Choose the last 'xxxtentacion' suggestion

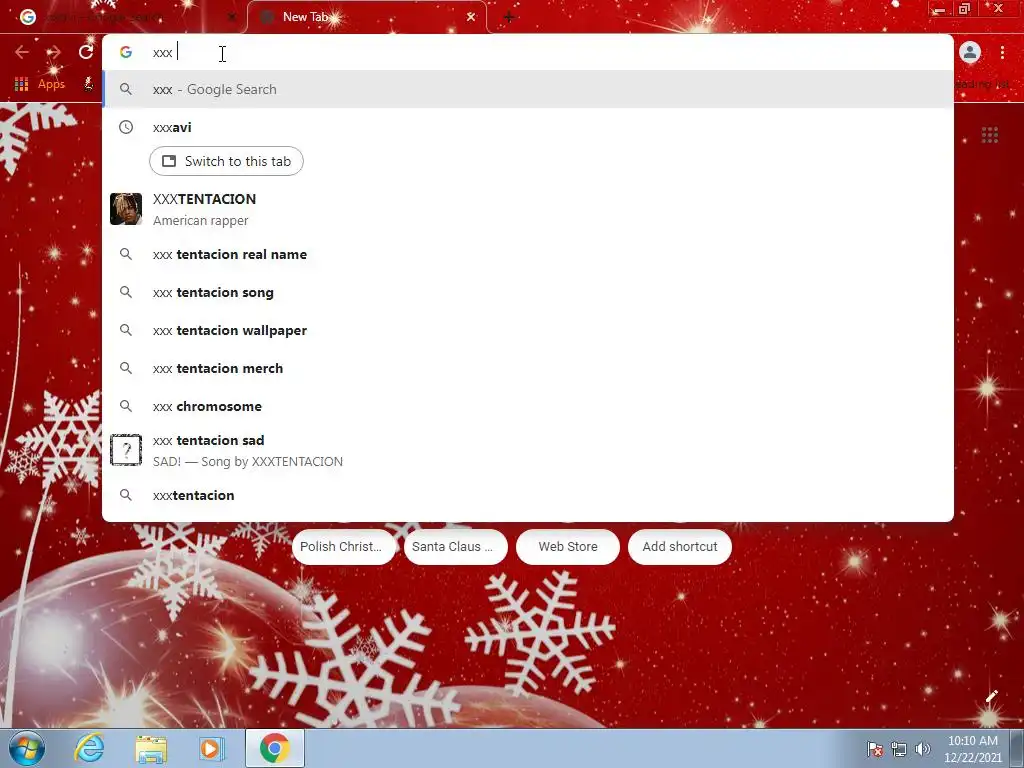click(528, 494)
